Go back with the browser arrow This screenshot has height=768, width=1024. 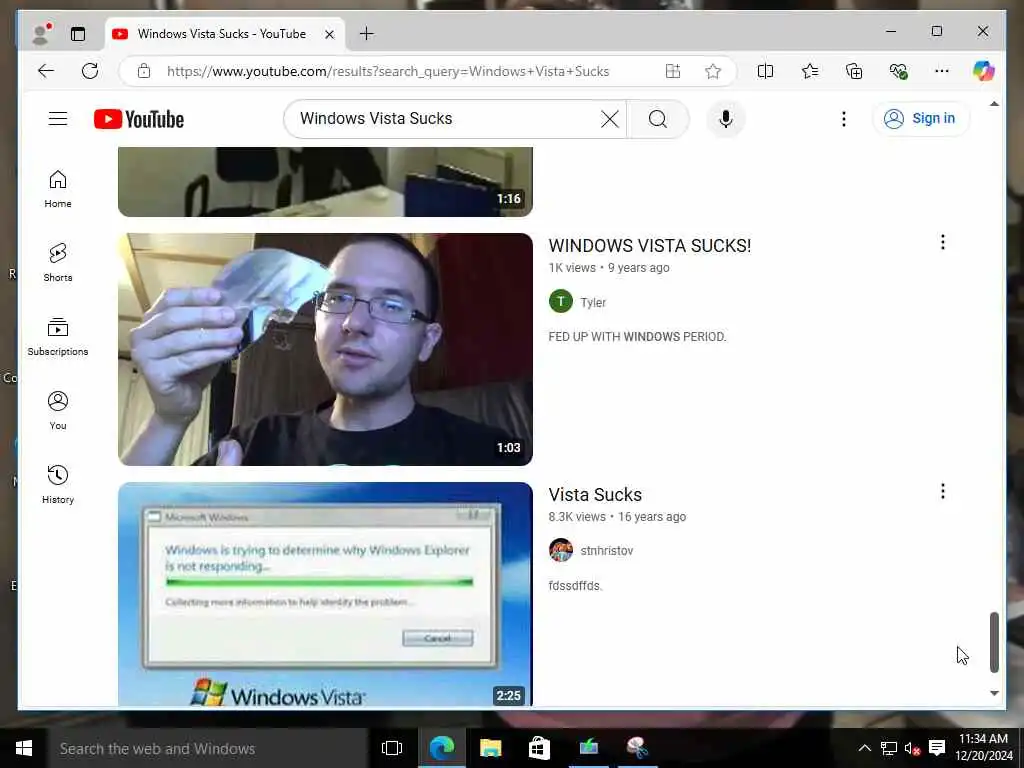(x=46, y=71)
